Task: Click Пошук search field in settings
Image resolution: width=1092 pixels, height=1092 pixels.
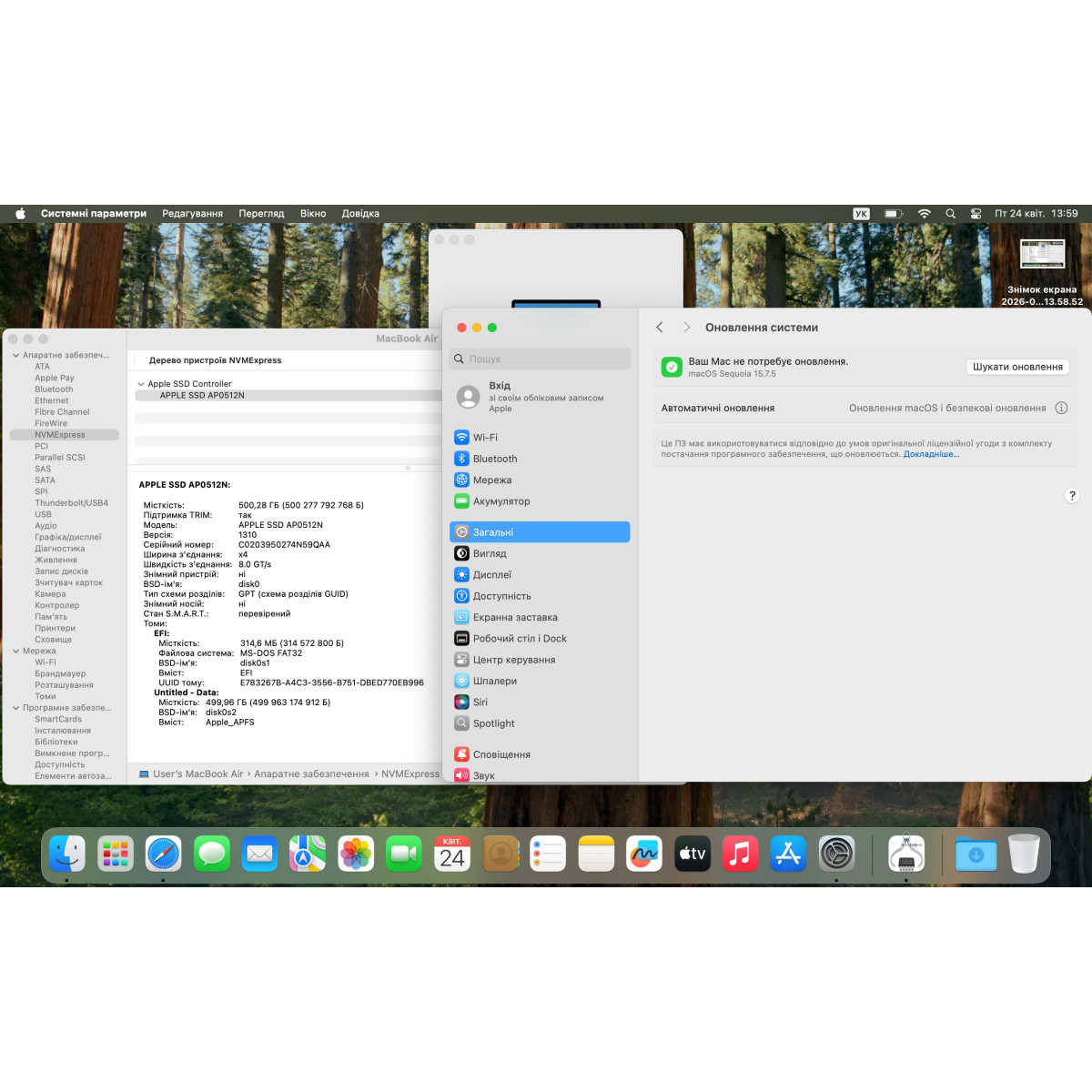Action: (541, 359)
